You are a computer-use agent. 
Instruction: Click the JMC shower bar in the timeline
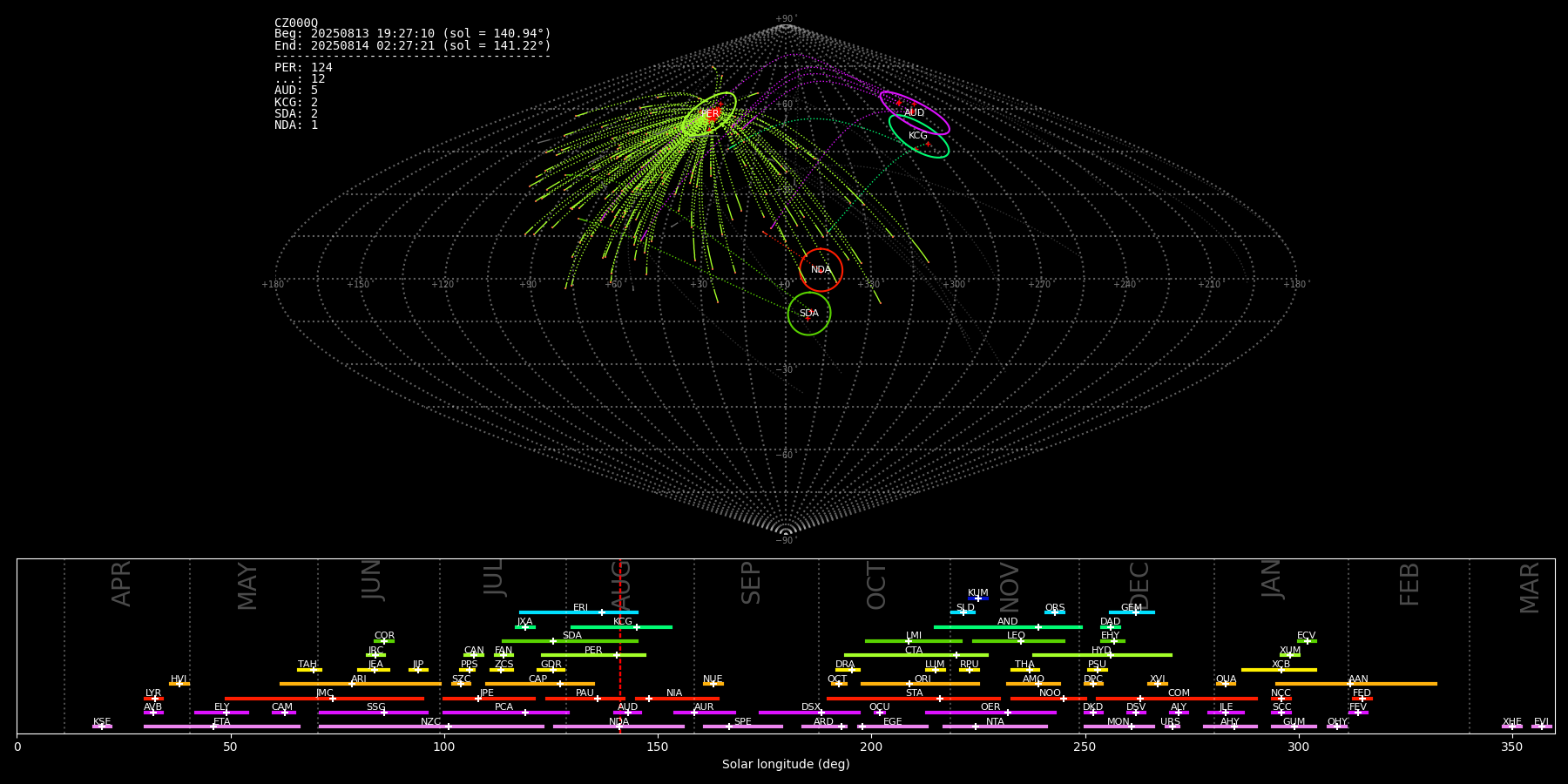pyautogui.click(x=324, y=699)
